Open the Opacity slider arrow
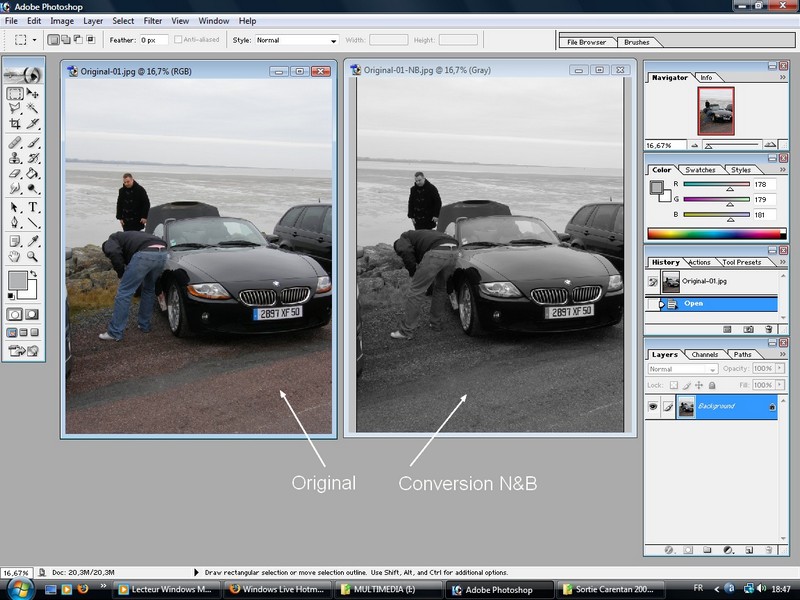Screen dimensions: 800x600 pos(780,368)
